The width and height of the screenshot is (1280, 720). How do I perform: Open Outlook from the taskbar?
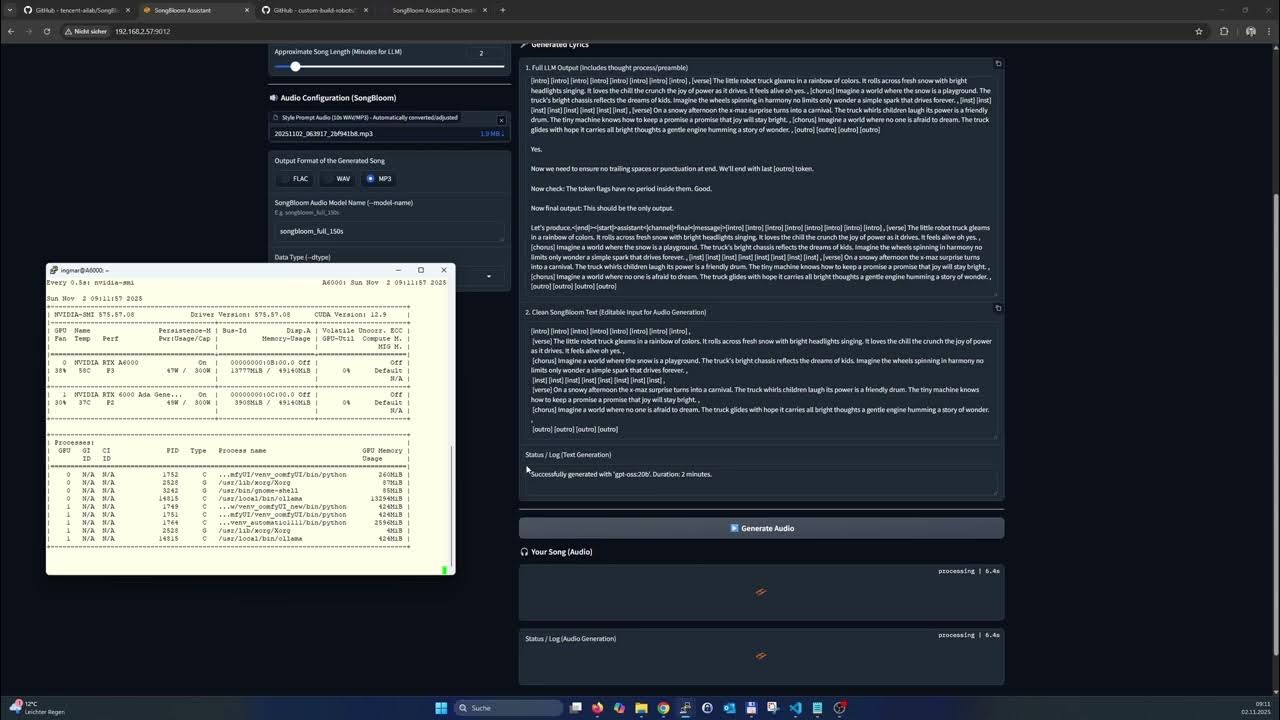coord(730,708)
